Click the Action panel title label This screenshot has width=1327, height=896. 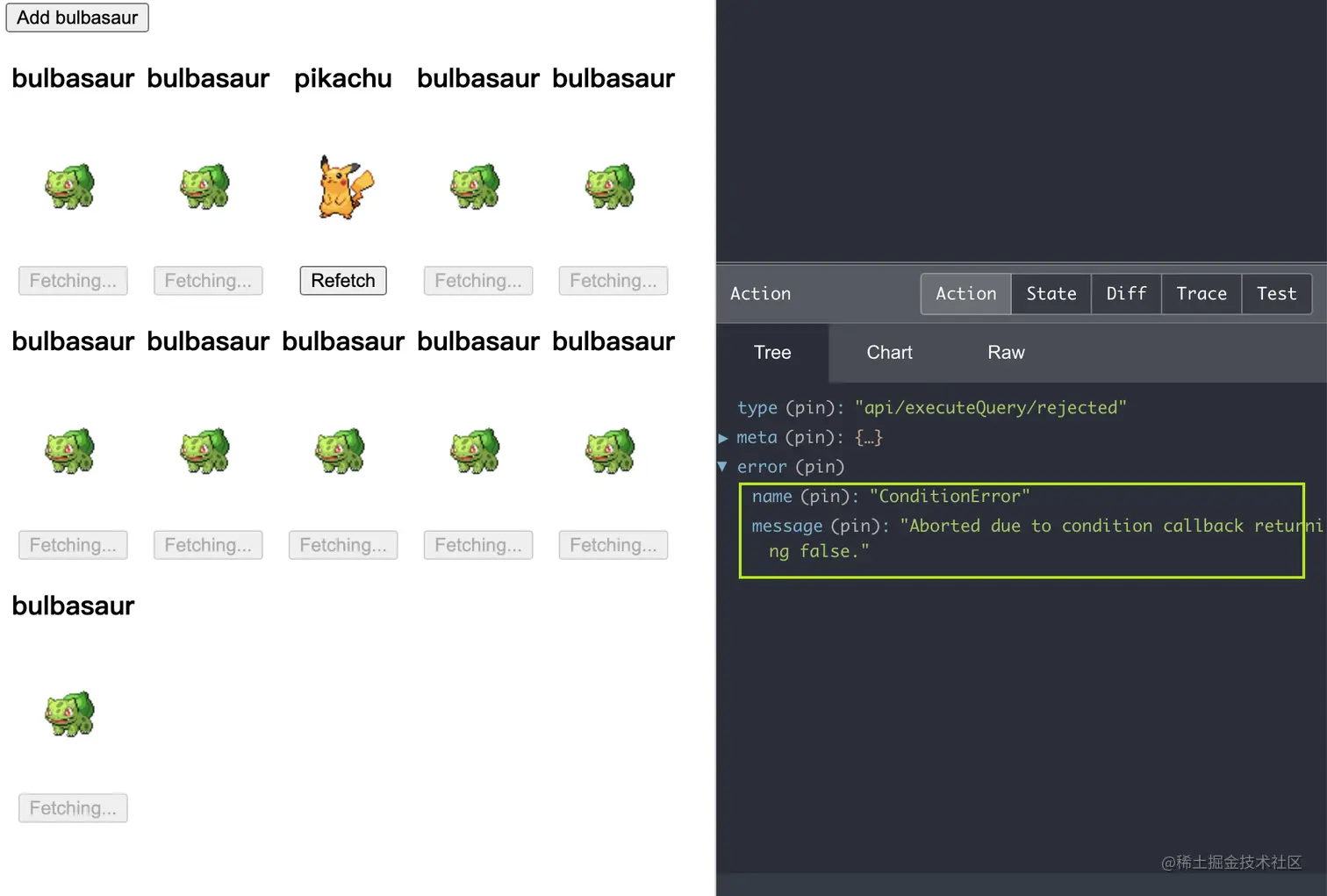tap(760, 294)
